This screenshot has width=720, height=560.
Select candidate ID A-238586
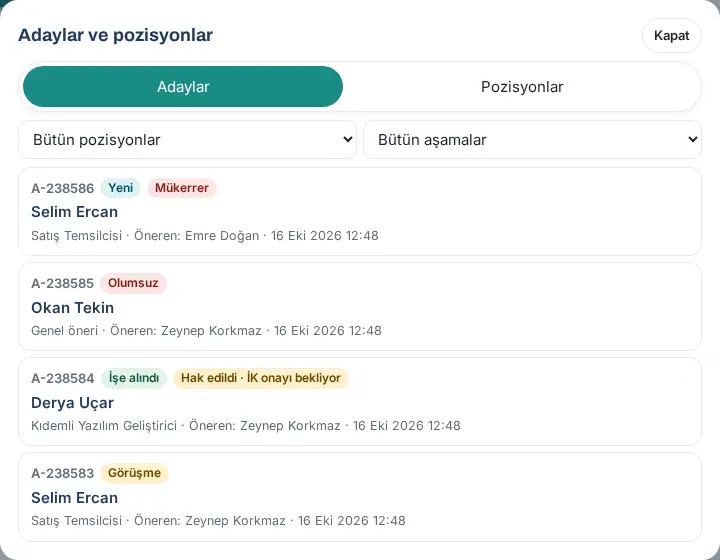[62, 188]
